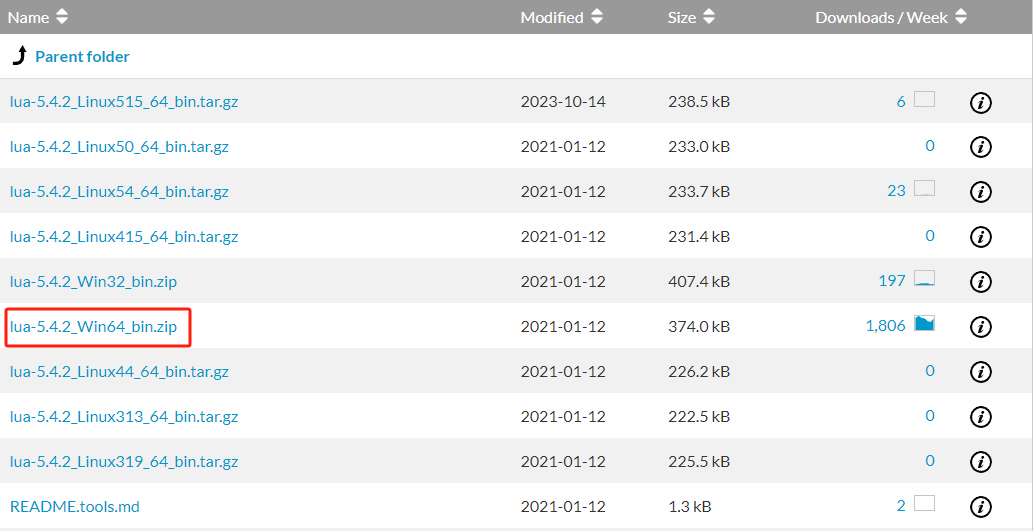Download lua-5.4.2_Linux313_64_bin.tar.gz
1034x531 pixels.
tap(123, 416)
